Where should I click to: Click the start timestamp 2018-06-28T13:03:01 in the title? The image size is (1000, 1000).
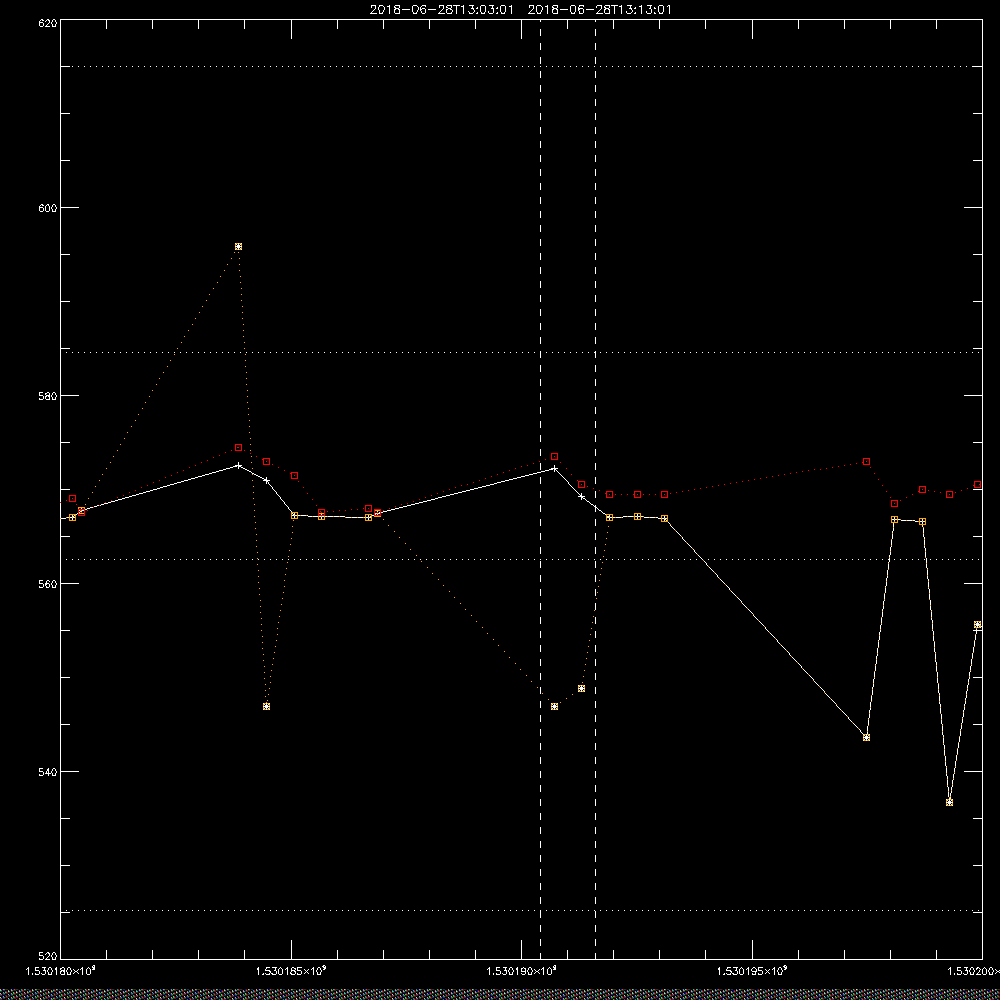pos(443,10)
